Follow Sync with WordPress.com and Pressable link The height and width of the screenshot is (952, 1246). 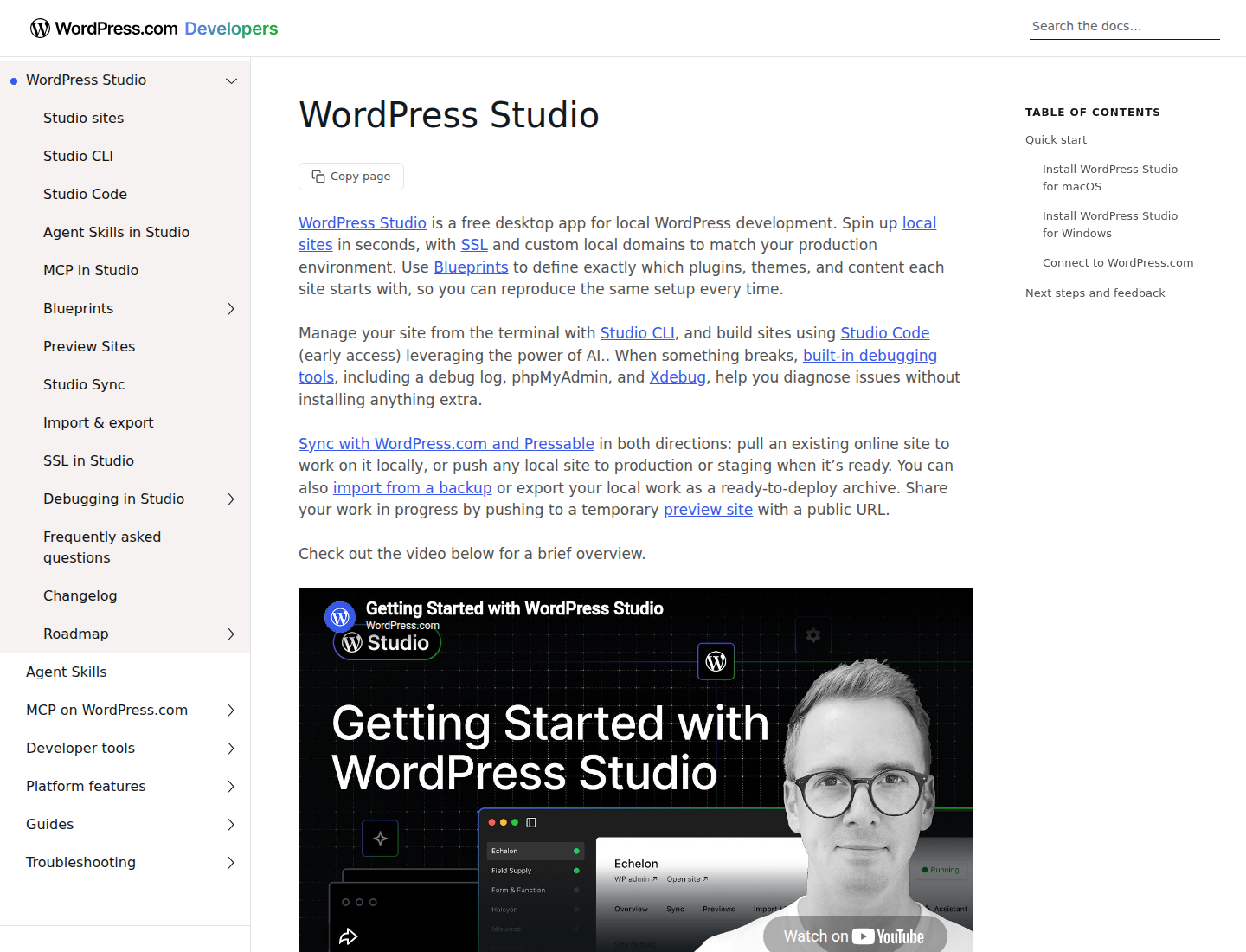pyautogui.click(x=446, y=444)
